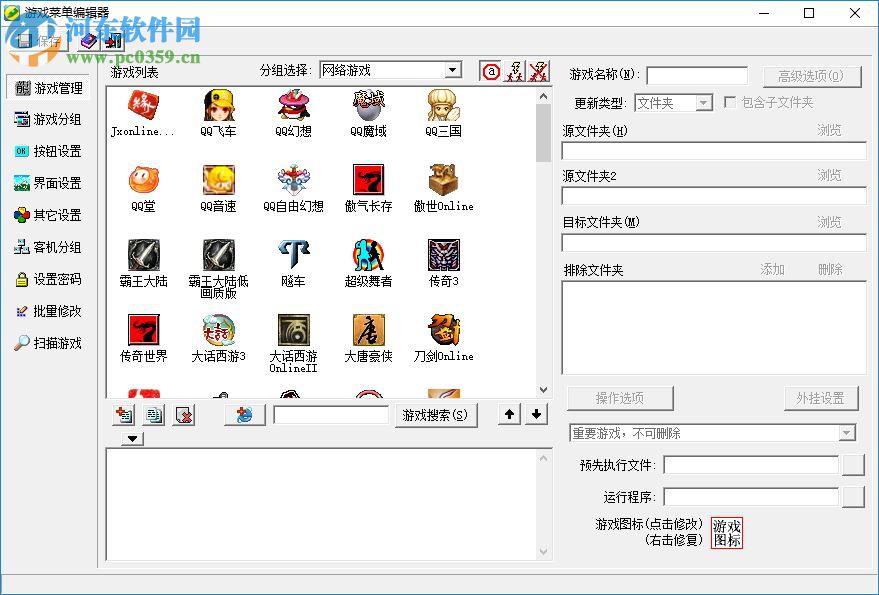The image size is (879, 595).
Task: Click the red X figure icon top right
Action: click(538, 70)
